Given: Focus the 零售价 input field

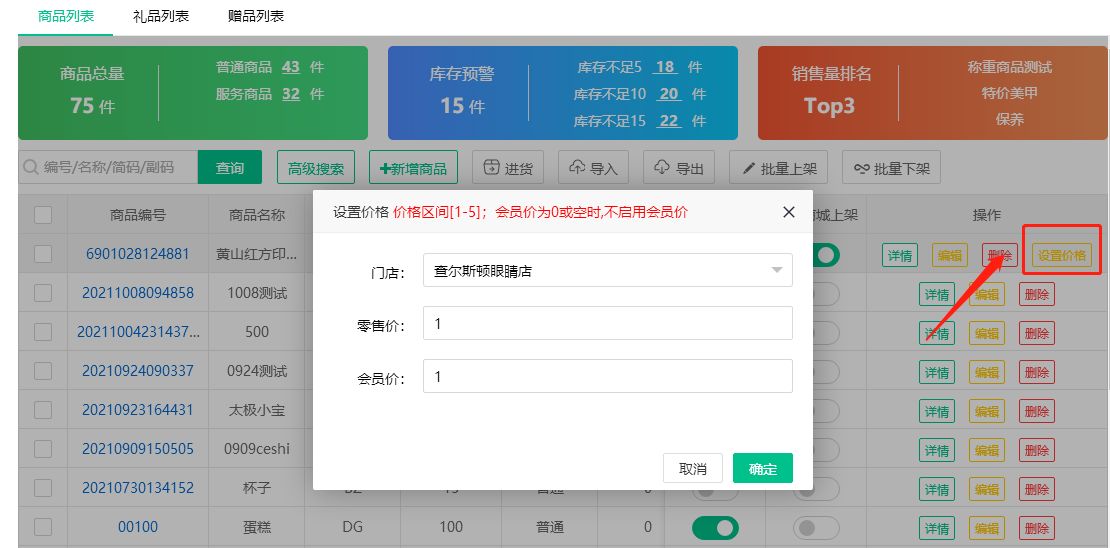Looking at the screenshot, I should point(607,324).
